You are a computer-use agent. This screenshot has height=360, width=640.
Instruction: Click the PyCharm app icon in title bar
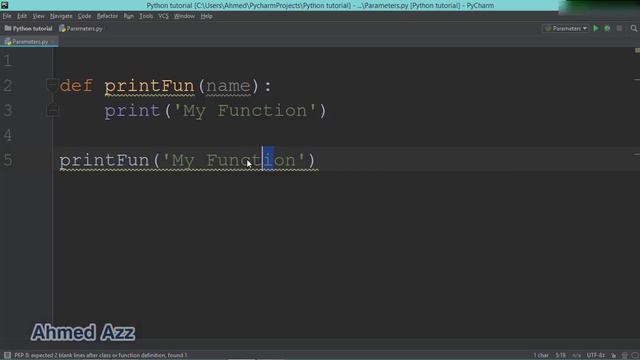(4, 5)
